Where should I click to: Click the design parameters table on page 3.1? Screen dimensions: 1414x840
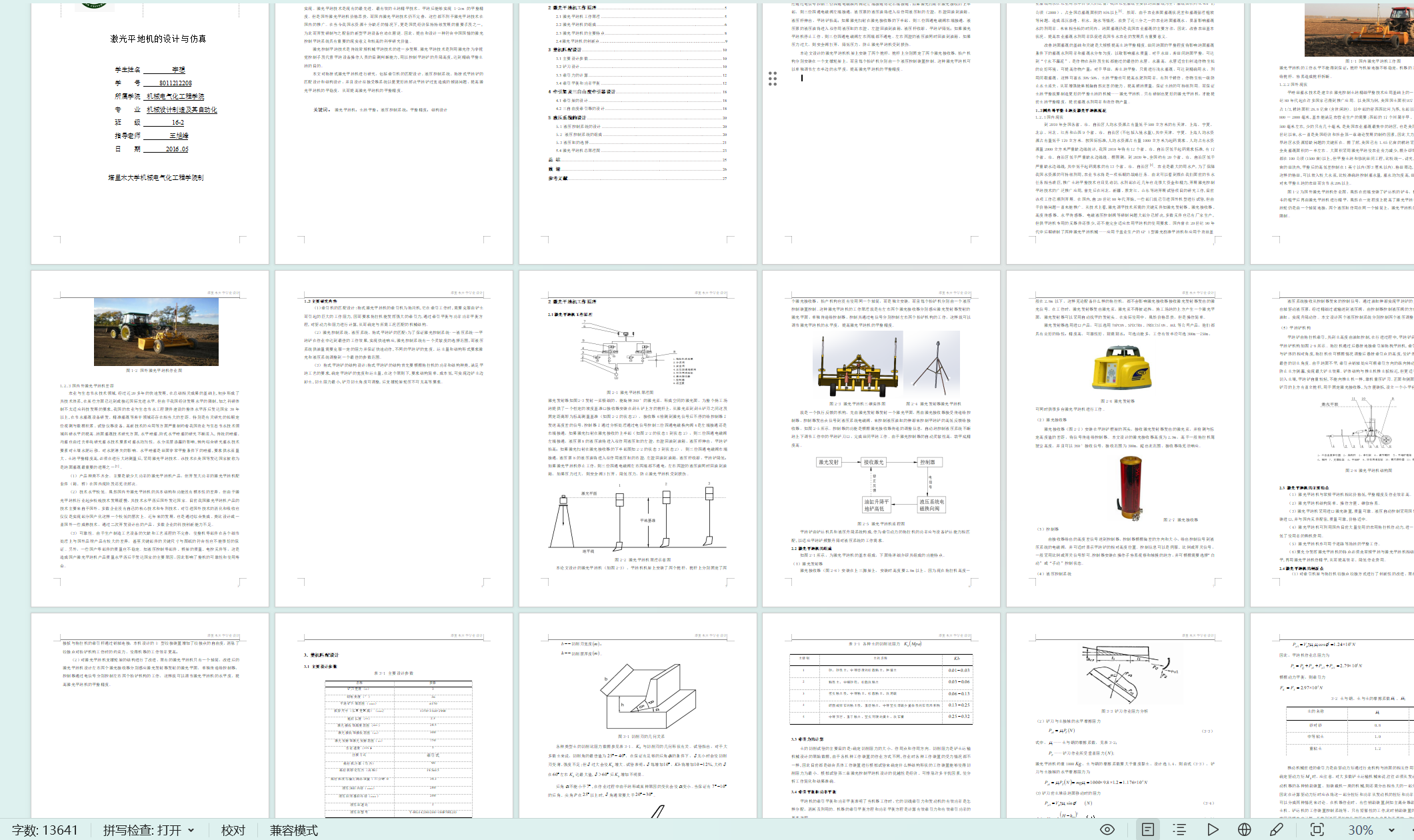pyautogui.click(x=398, y=748)
